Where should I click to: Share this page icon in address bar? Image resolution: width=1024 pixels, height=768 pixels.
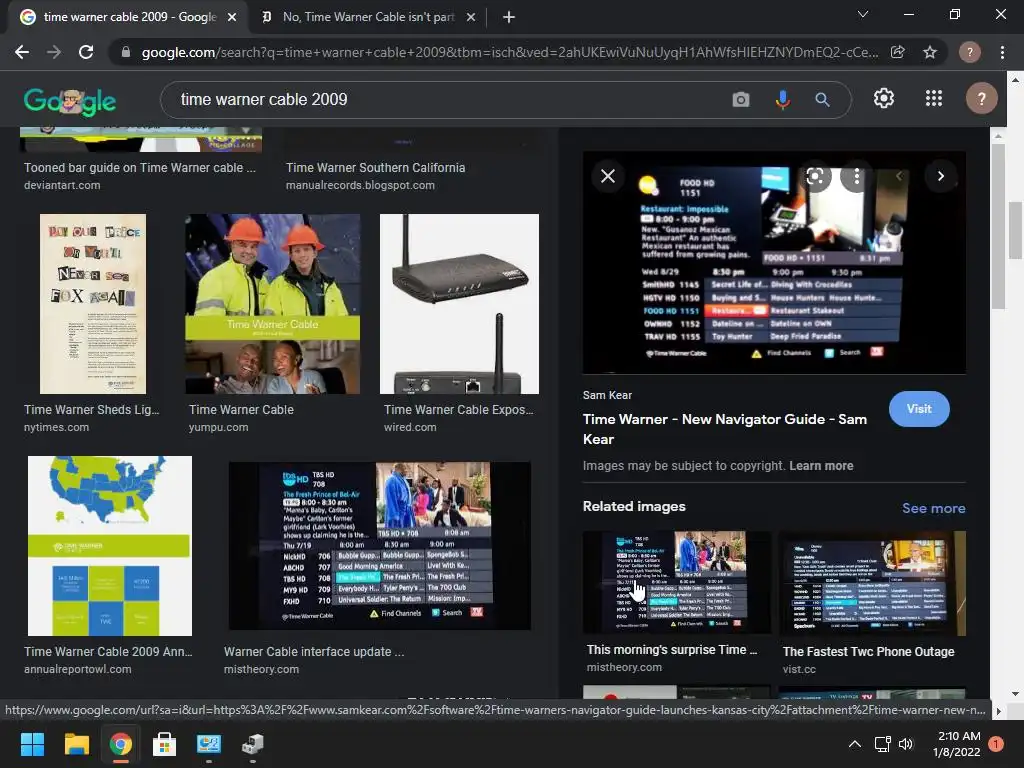point(898,52)
